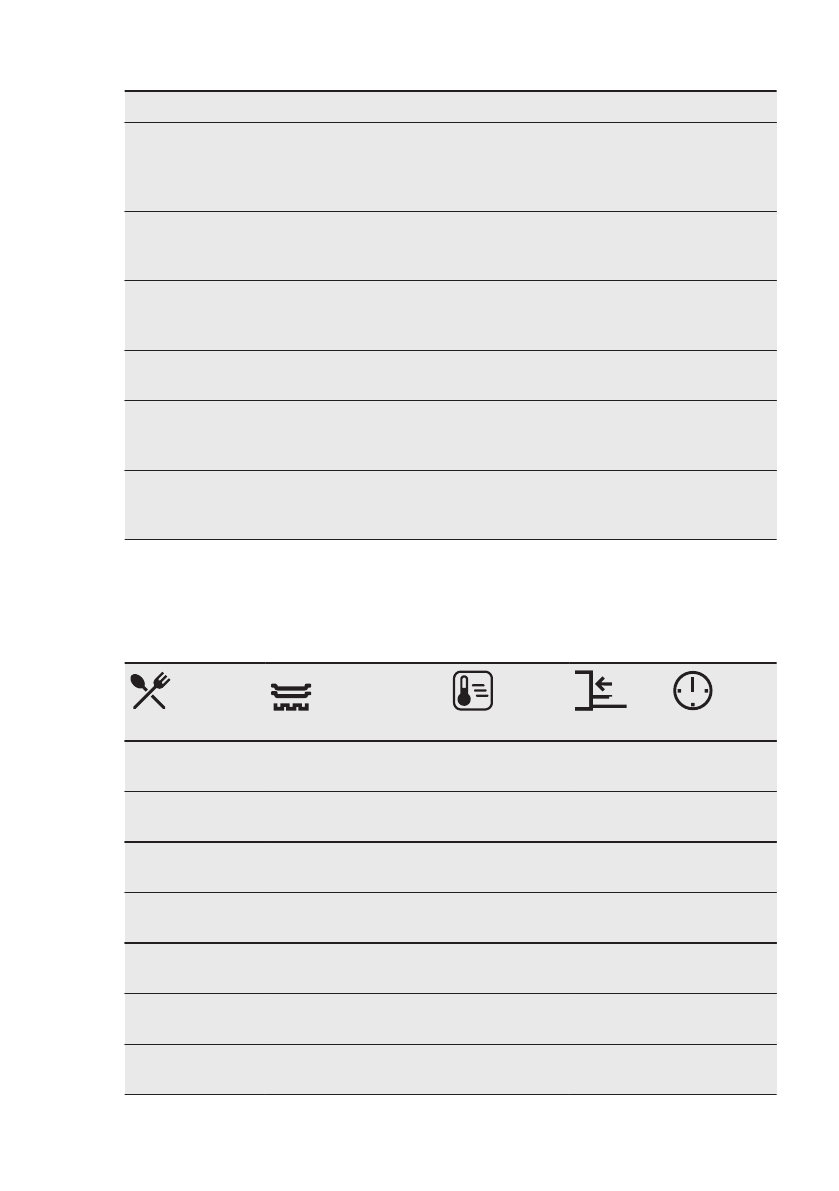This screenshot has width=839, height=1191.
Task: Click the thermometer temperature icon
Action: [473, 691]
